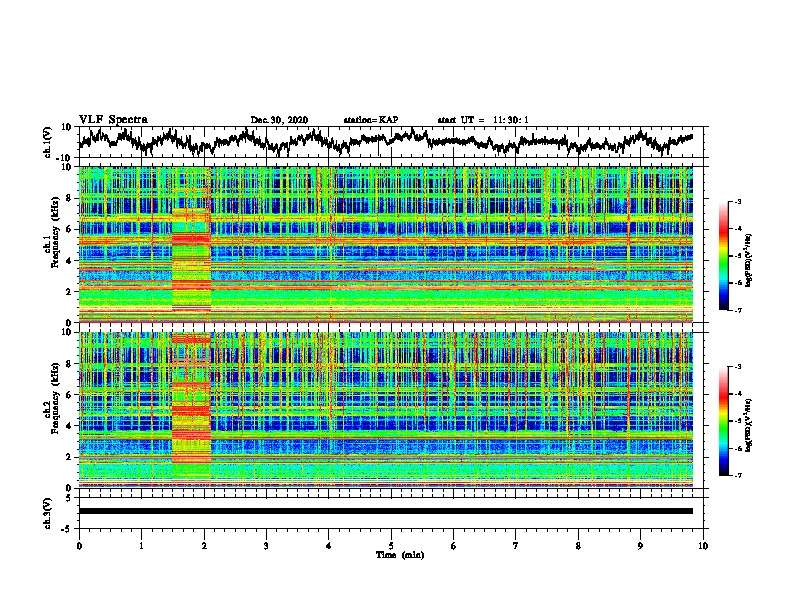The width and height of the screenshot is (792, 612).
Task: Click the ch.2 colorbar label "log(PSD)(V²/Hz)"
Action: point(750,425)
